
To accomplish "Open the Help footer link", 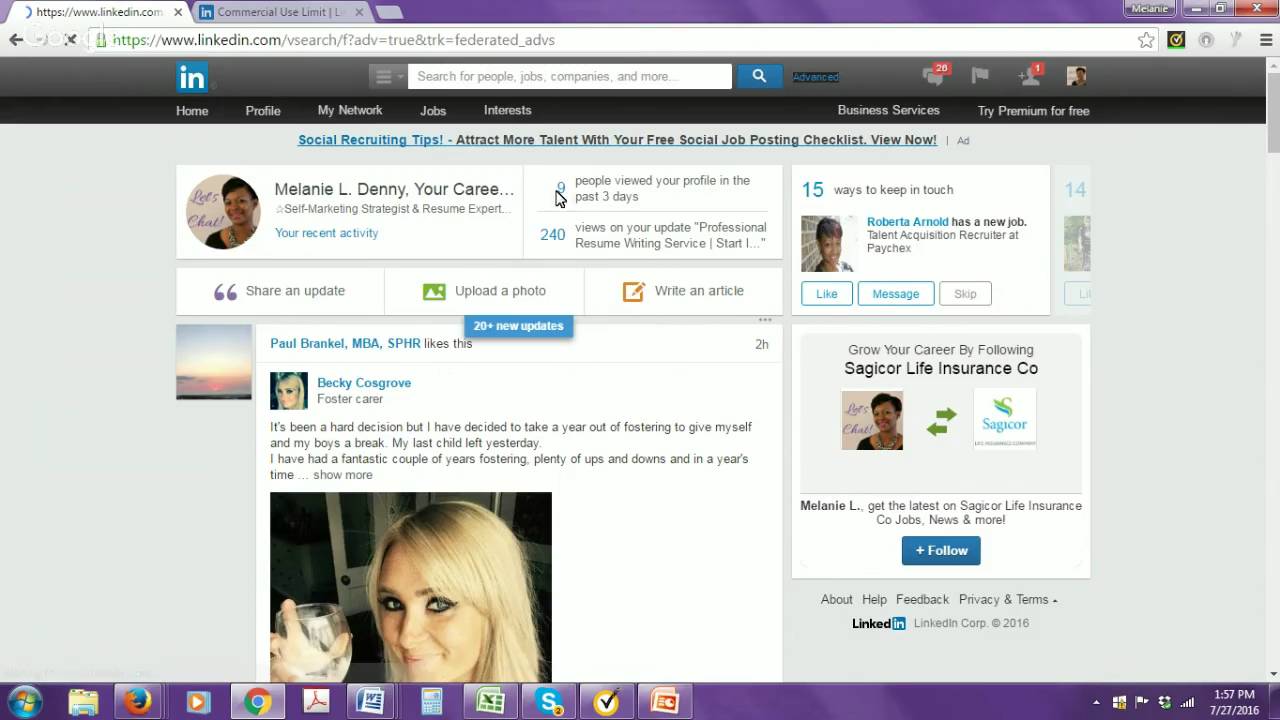I will [874, 600].
